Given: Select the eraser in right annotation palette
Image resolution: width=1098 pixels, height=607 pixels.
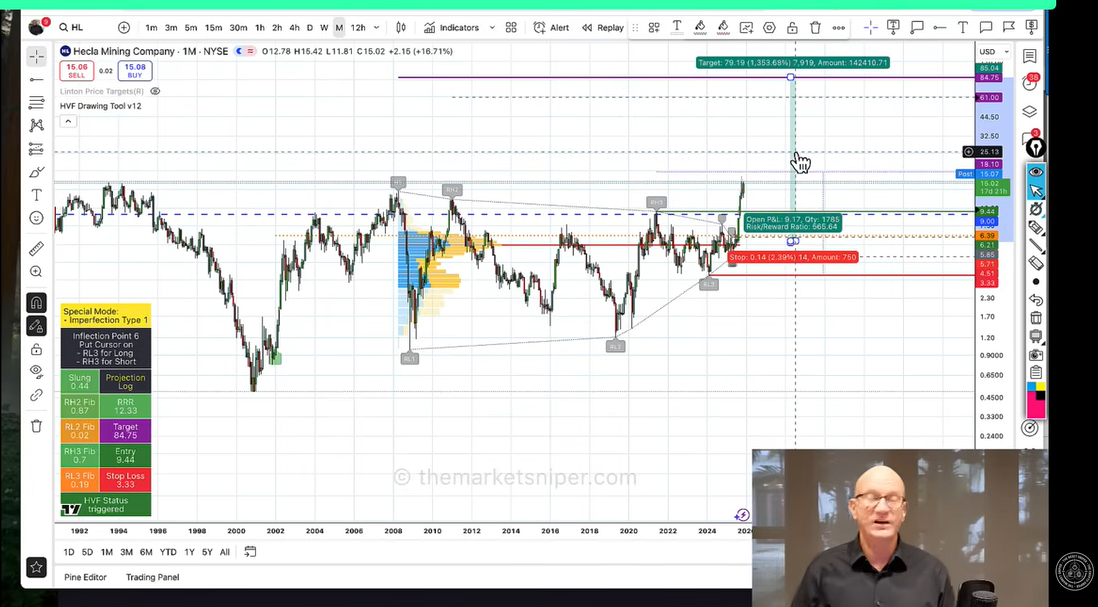Looking at the screenshot, I should pyautogui.click(x=1036, y=263).
